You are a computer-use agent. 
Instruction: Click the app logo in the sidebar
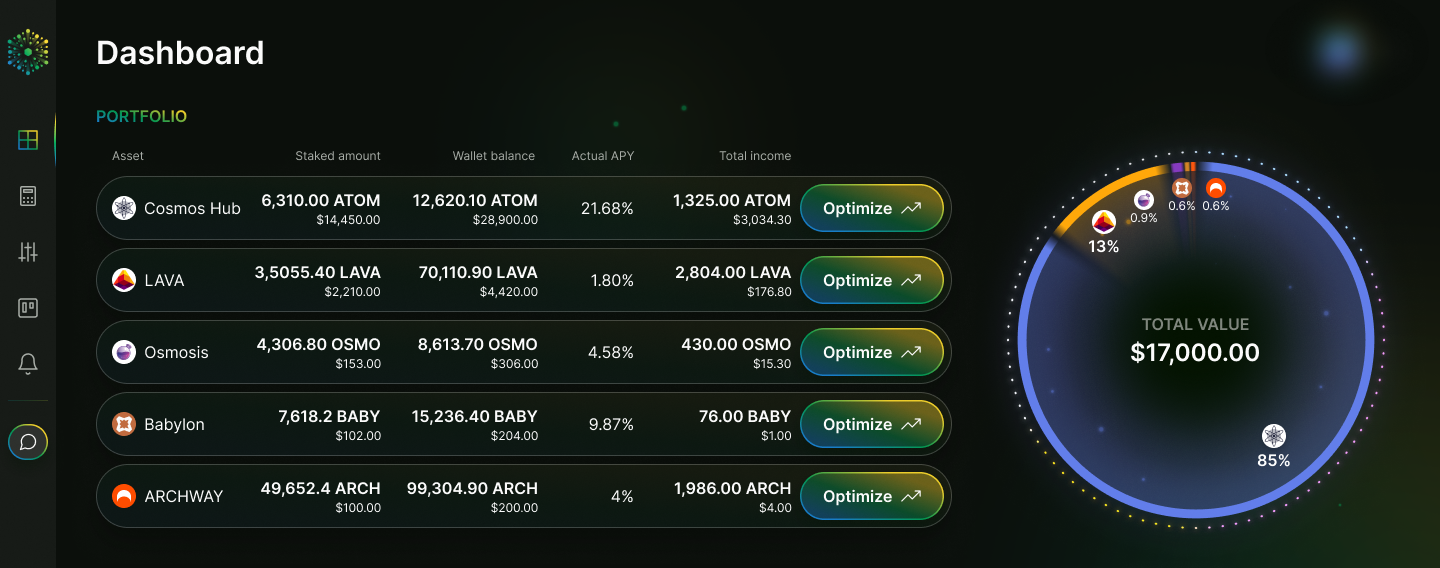coord(28,51)
